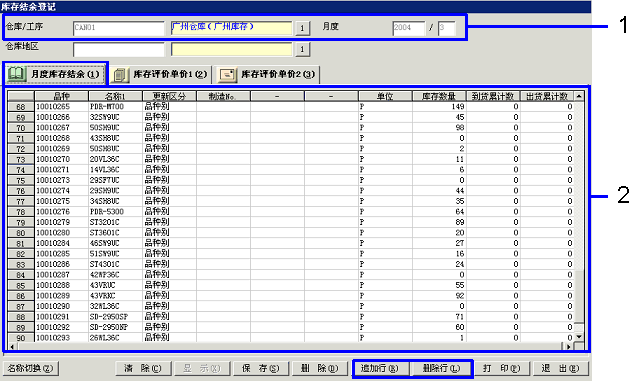Viewport: 630px width, 381px height.
Task: Select row header 75
Action: coord(21,180)
